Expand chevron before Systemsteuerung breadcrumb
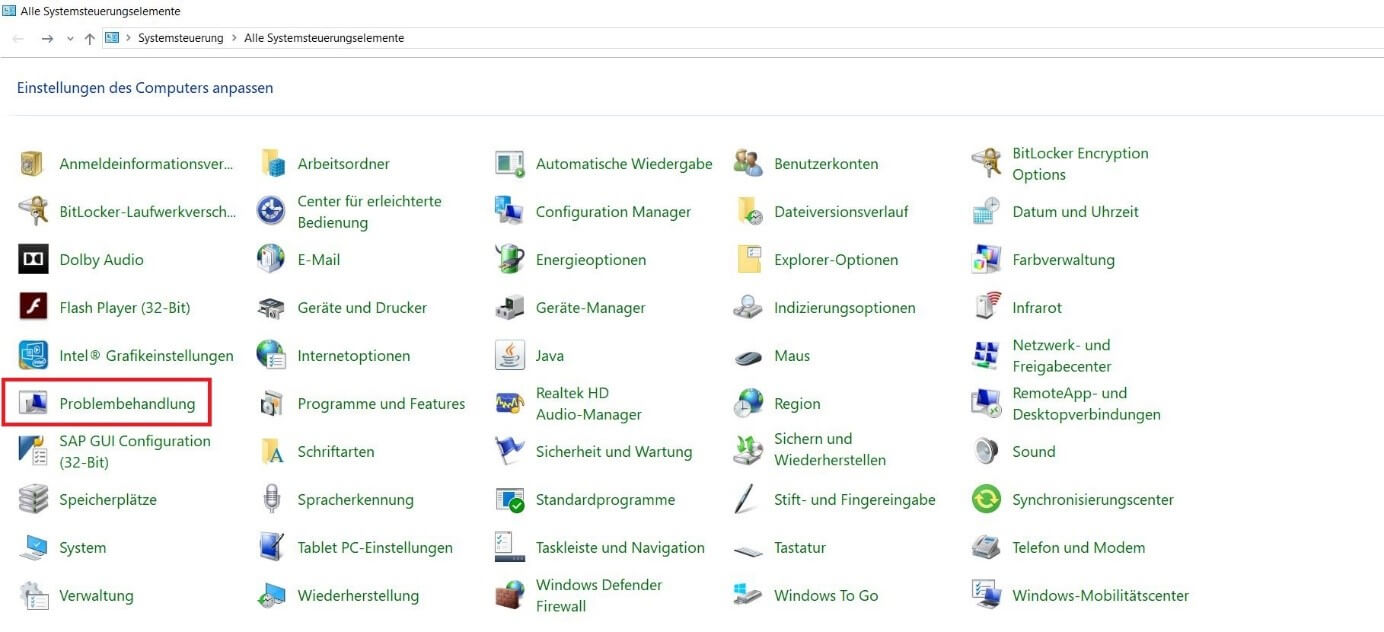 (128, 38)
